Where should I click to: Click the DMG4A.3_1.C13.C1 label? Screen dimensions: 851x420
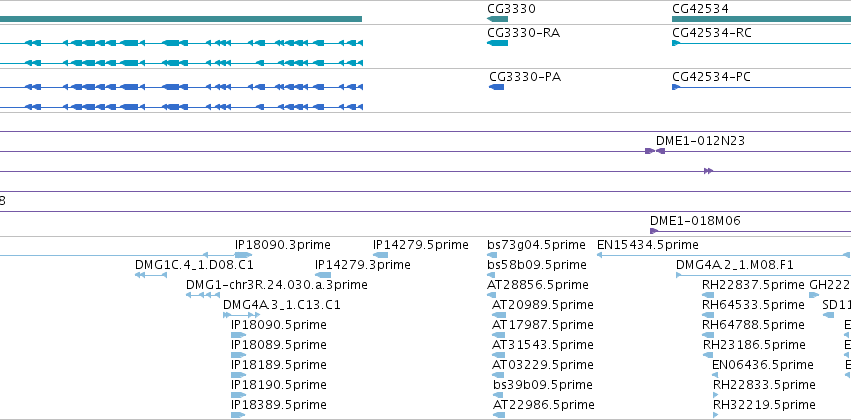point(282,305)
